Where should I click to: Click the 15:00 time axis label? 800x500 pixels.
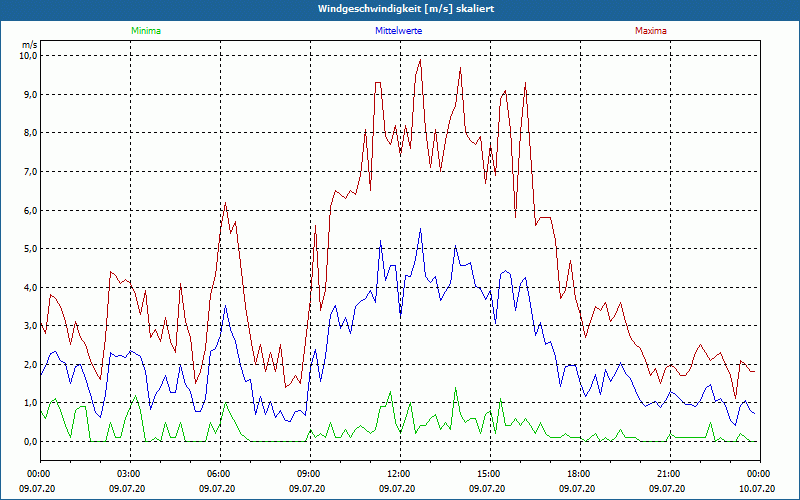click(490, 474)
